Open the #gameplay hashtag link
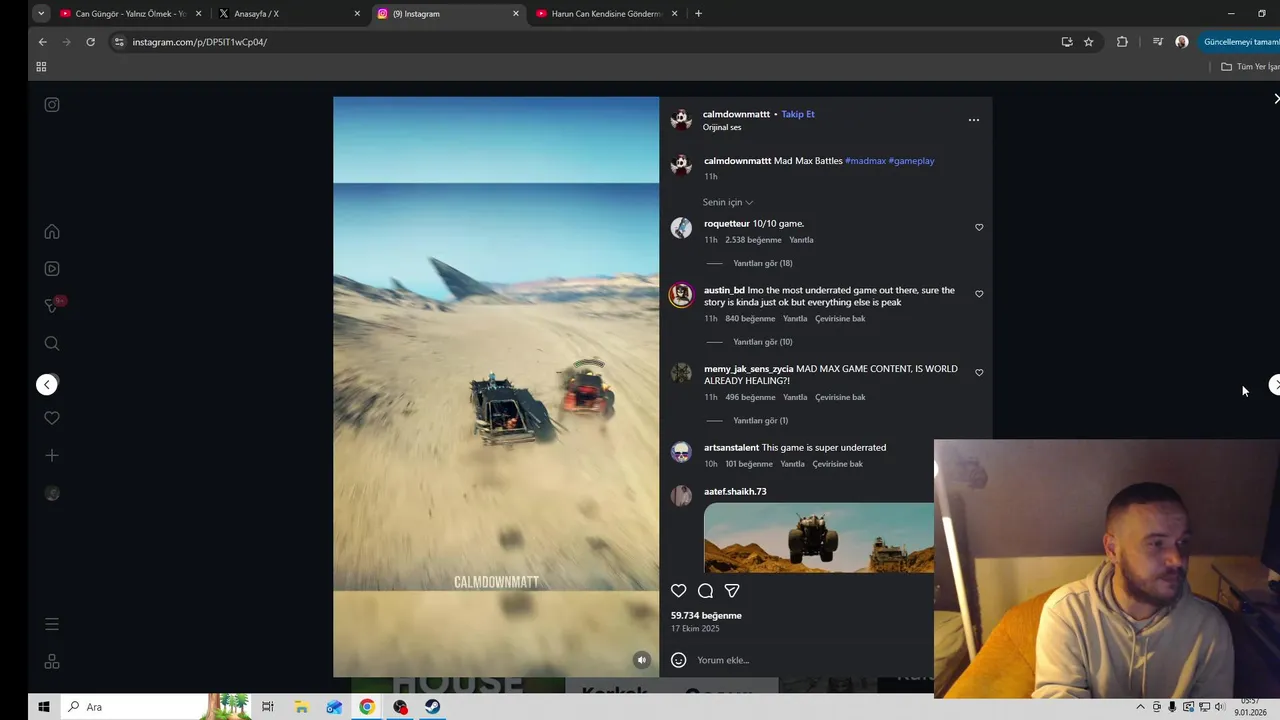The image size is (1280, 720). click(911, 161)
